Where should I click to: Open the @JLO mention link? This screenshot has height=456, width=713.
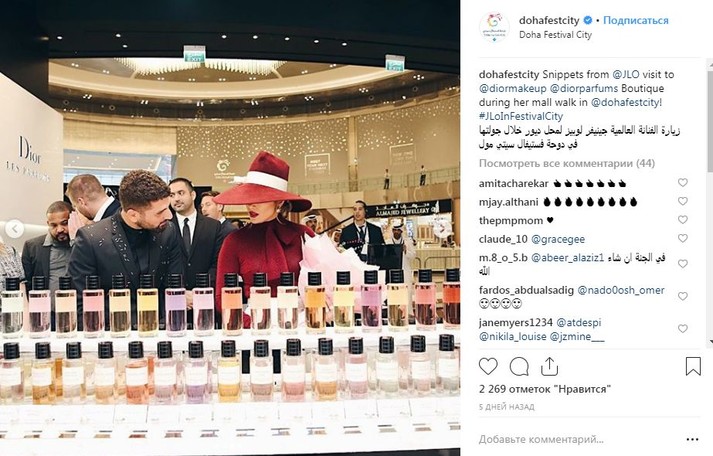click(x=626, y=75)
